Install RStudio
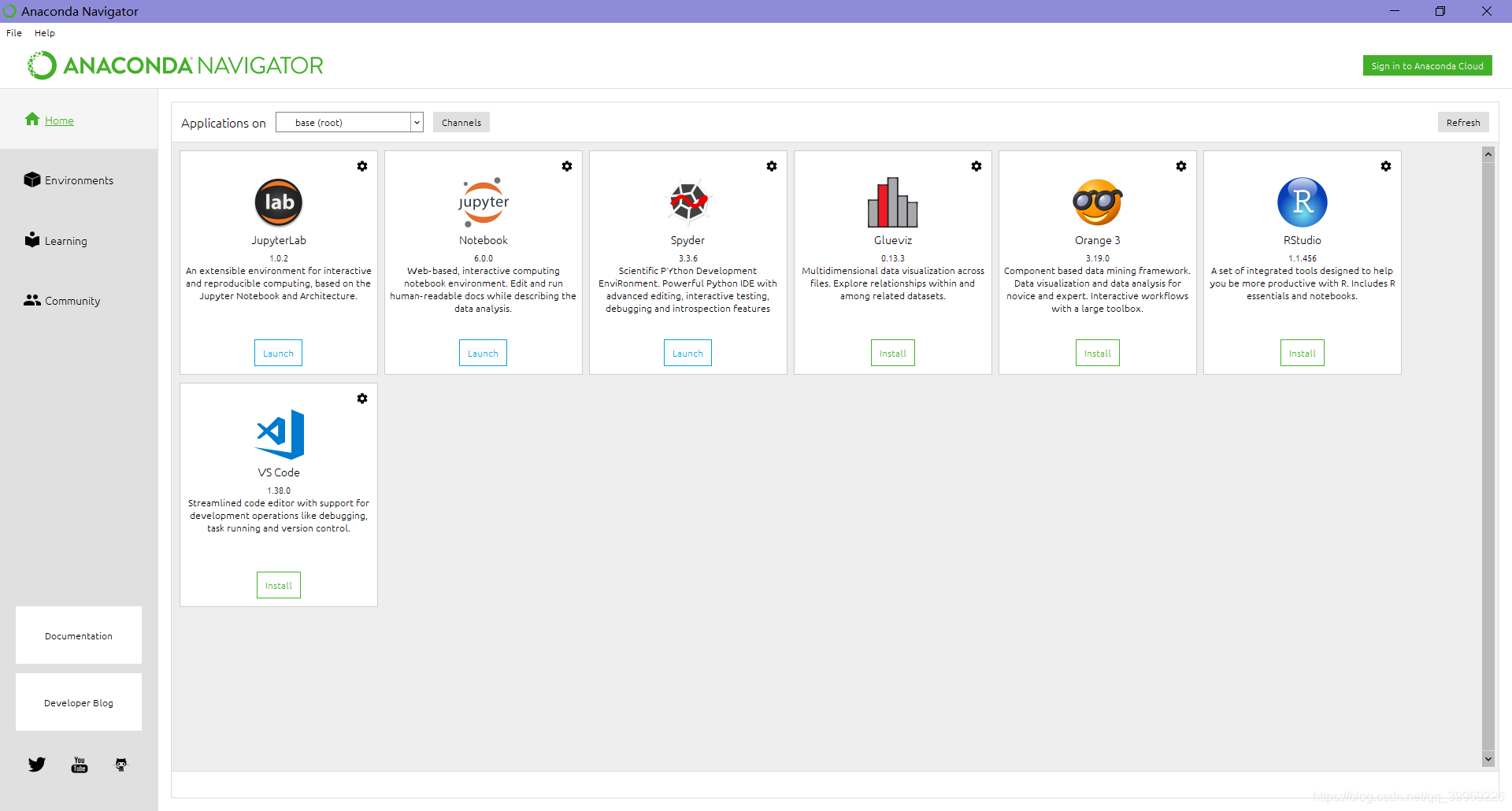Image resolution: width=1512 pixels, height=811 pixels. (1303, 354)
